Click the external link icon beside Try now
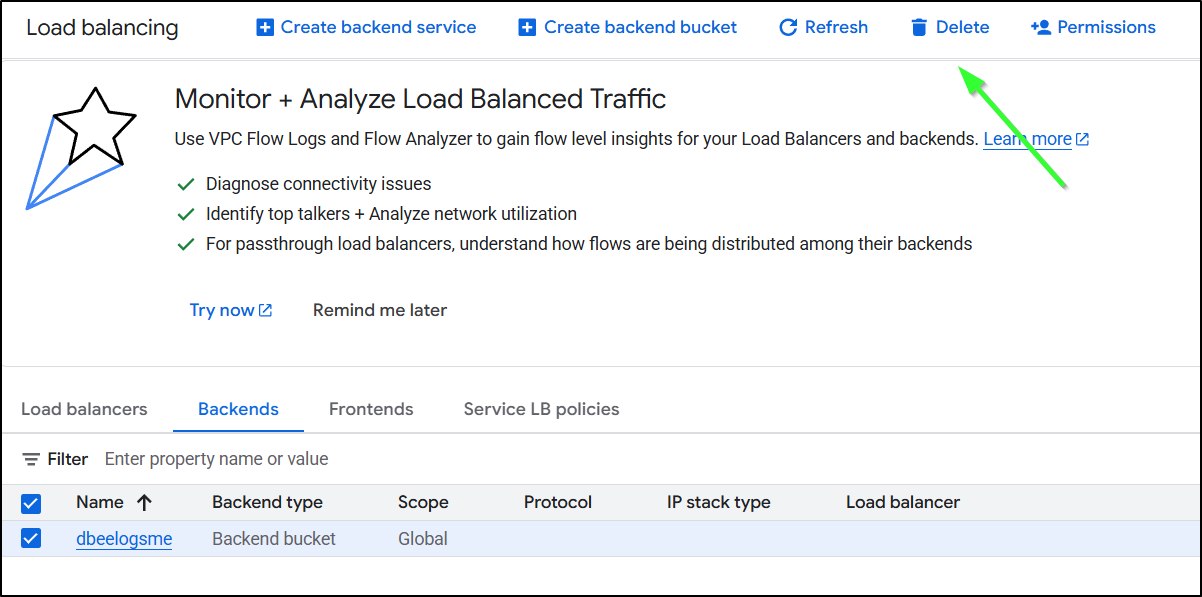1202x597 pixels. pos(266,310)
